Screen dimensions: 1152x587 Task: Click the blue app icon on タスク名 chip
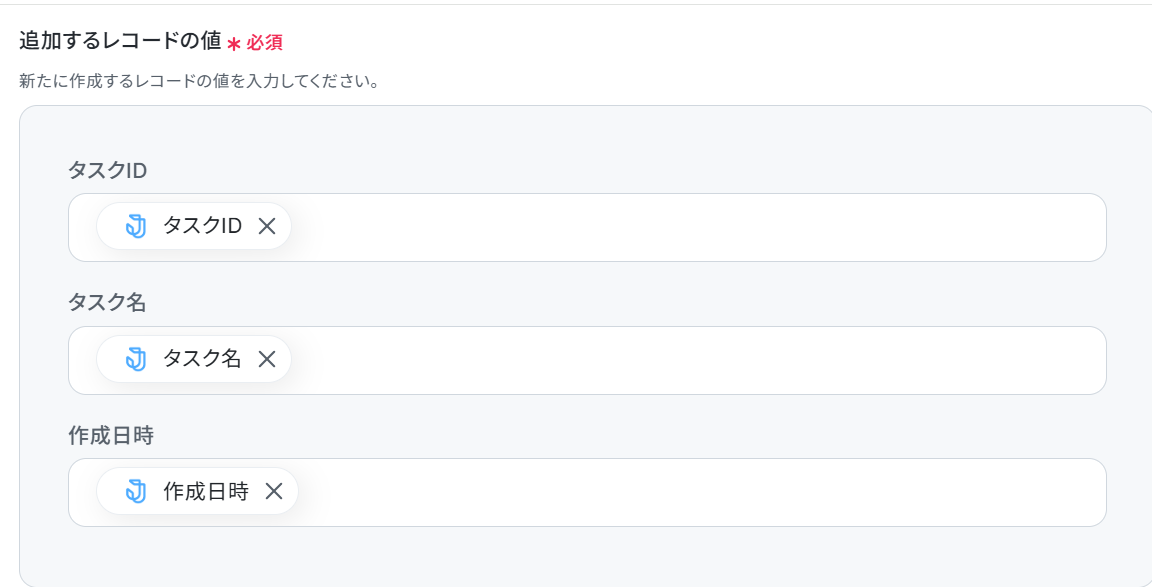136,359
